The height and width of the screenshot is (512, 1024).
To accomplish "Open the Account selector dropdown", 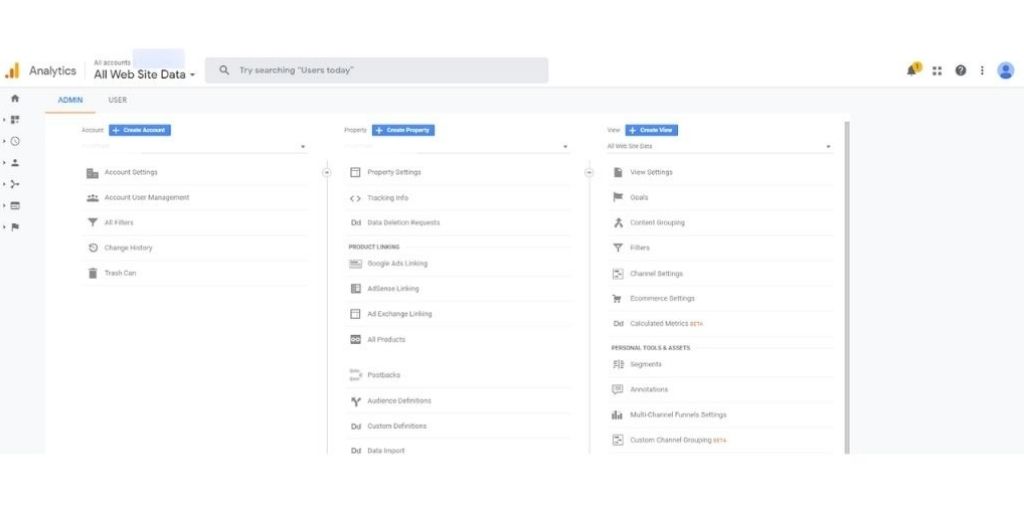I will (x=194, y=146).
